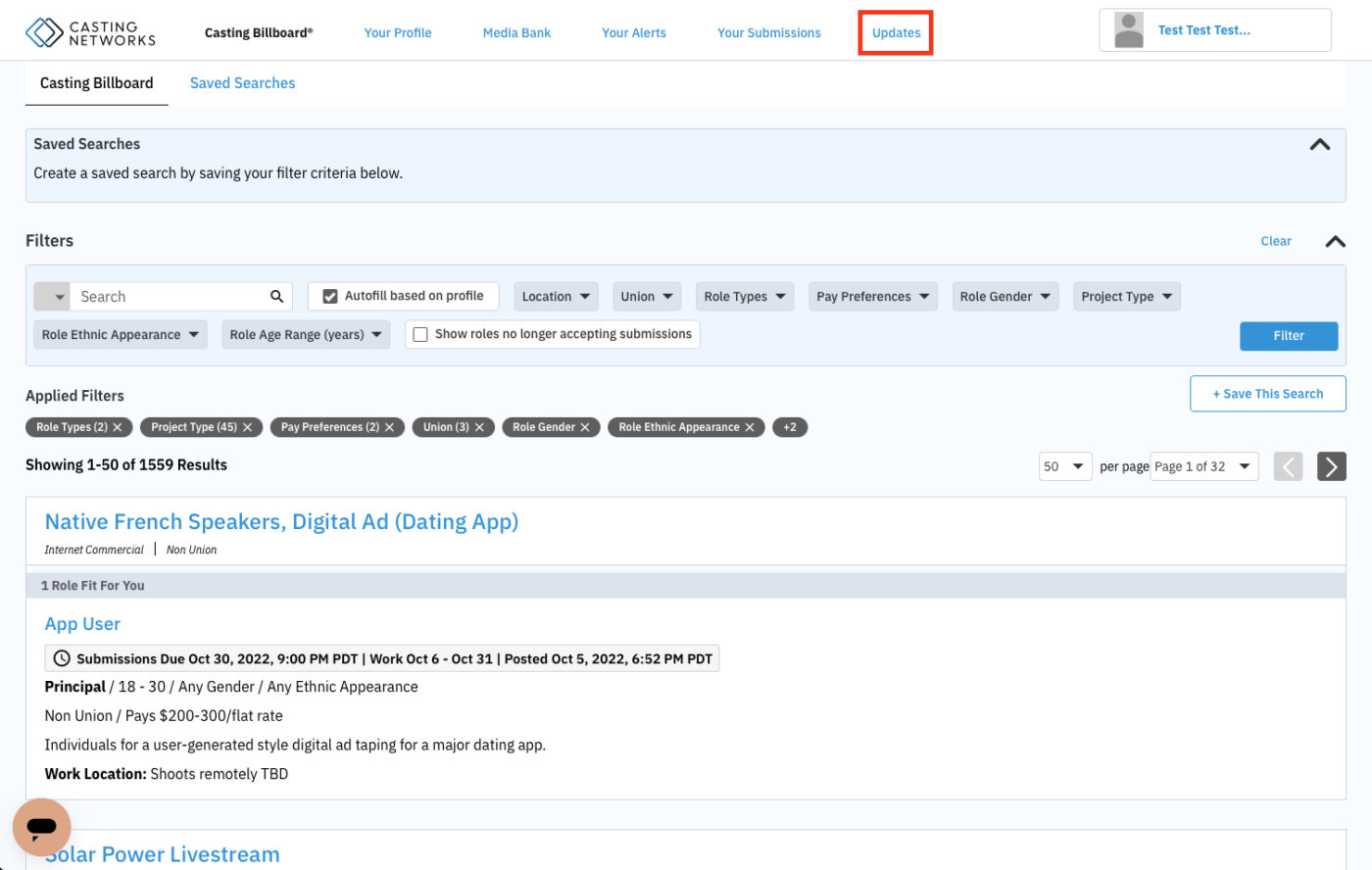Click into the Search text field

168,296
